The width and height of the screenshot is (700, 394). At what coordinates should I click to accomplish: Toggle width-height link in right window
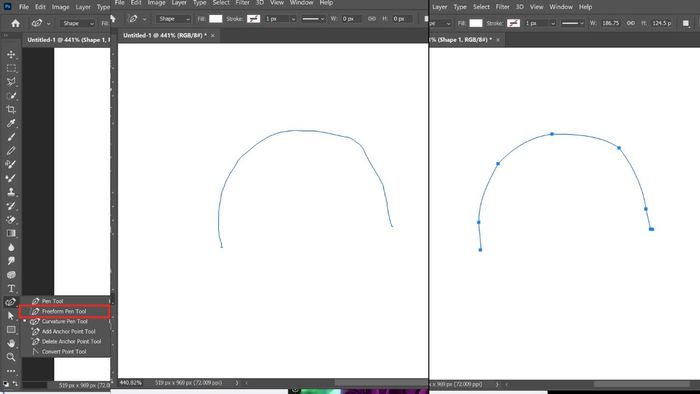630,23
